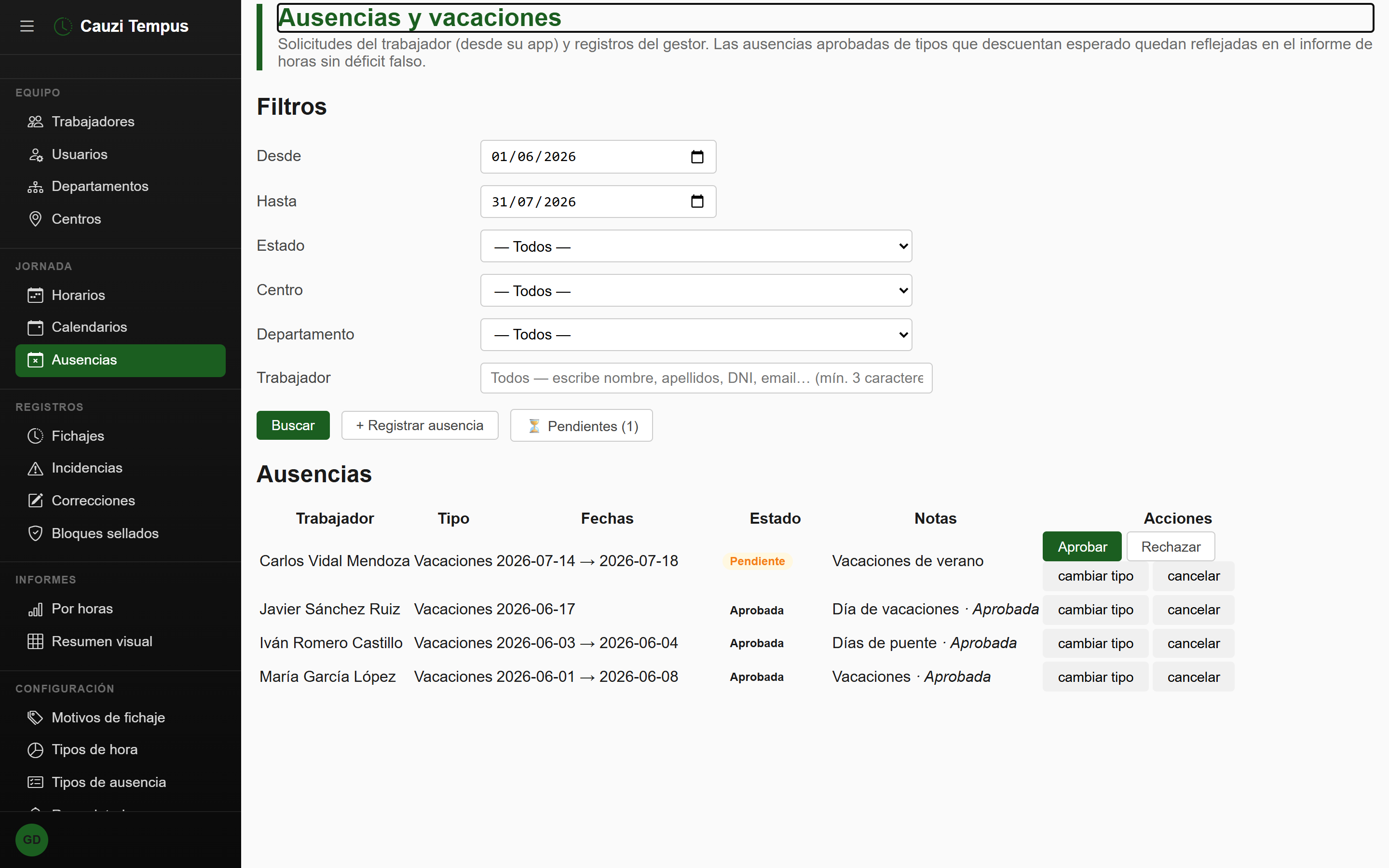The height and width of the screenshot is (868, 1389).
Task: Click cambiar tipo for Iván Romero Castillo
Action: click(1095, 644)
